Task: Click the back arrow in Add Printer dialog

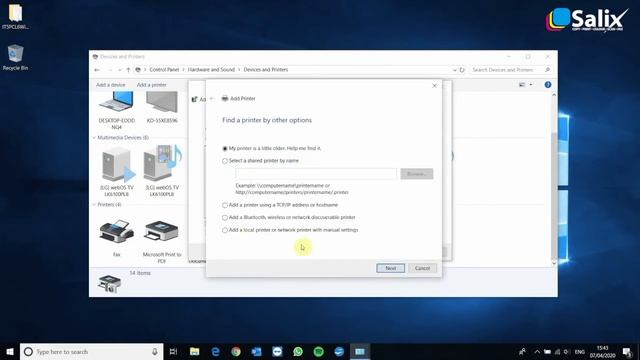Action: (x=212, y=98)
